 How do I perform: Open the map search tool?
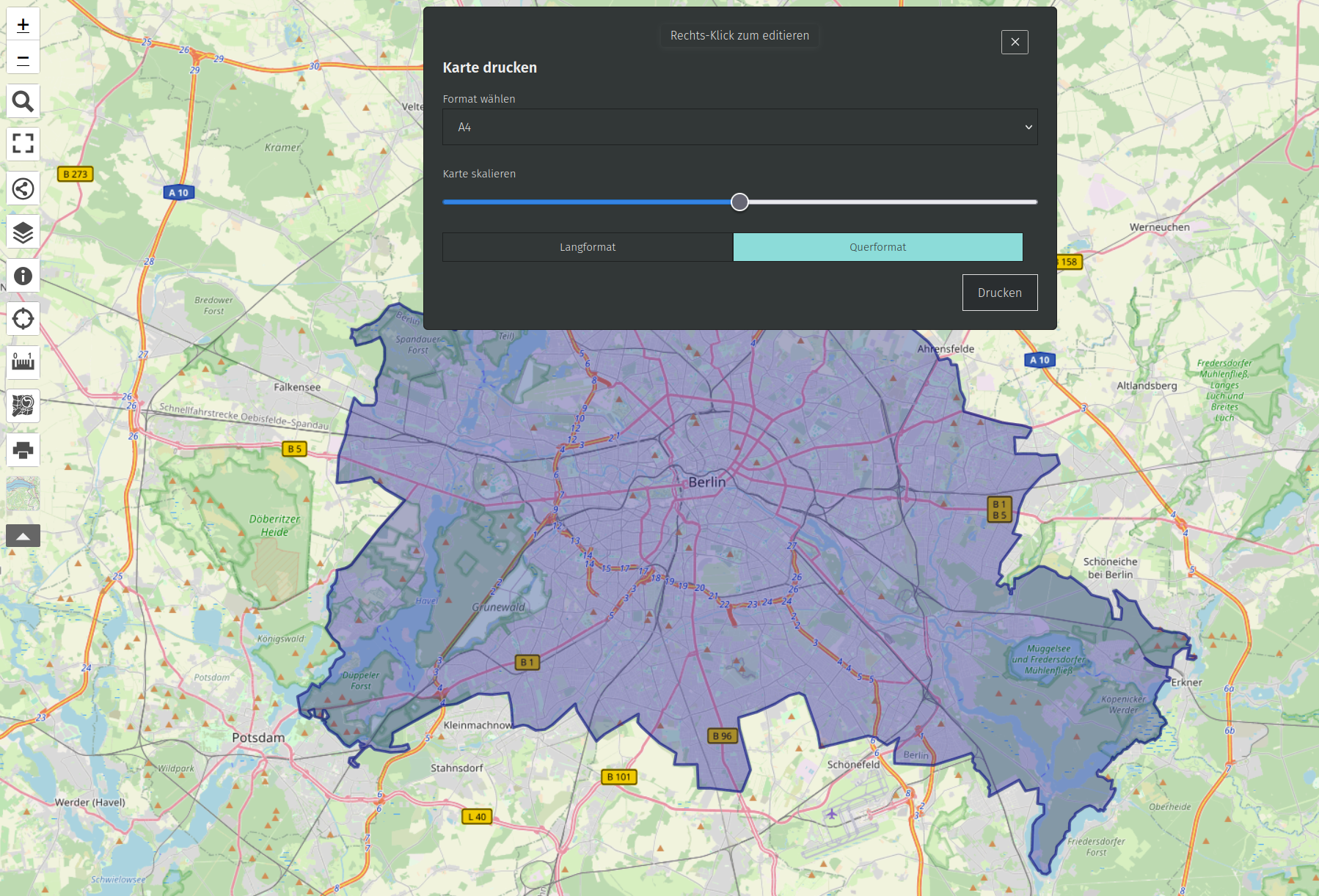coord(23,101)
